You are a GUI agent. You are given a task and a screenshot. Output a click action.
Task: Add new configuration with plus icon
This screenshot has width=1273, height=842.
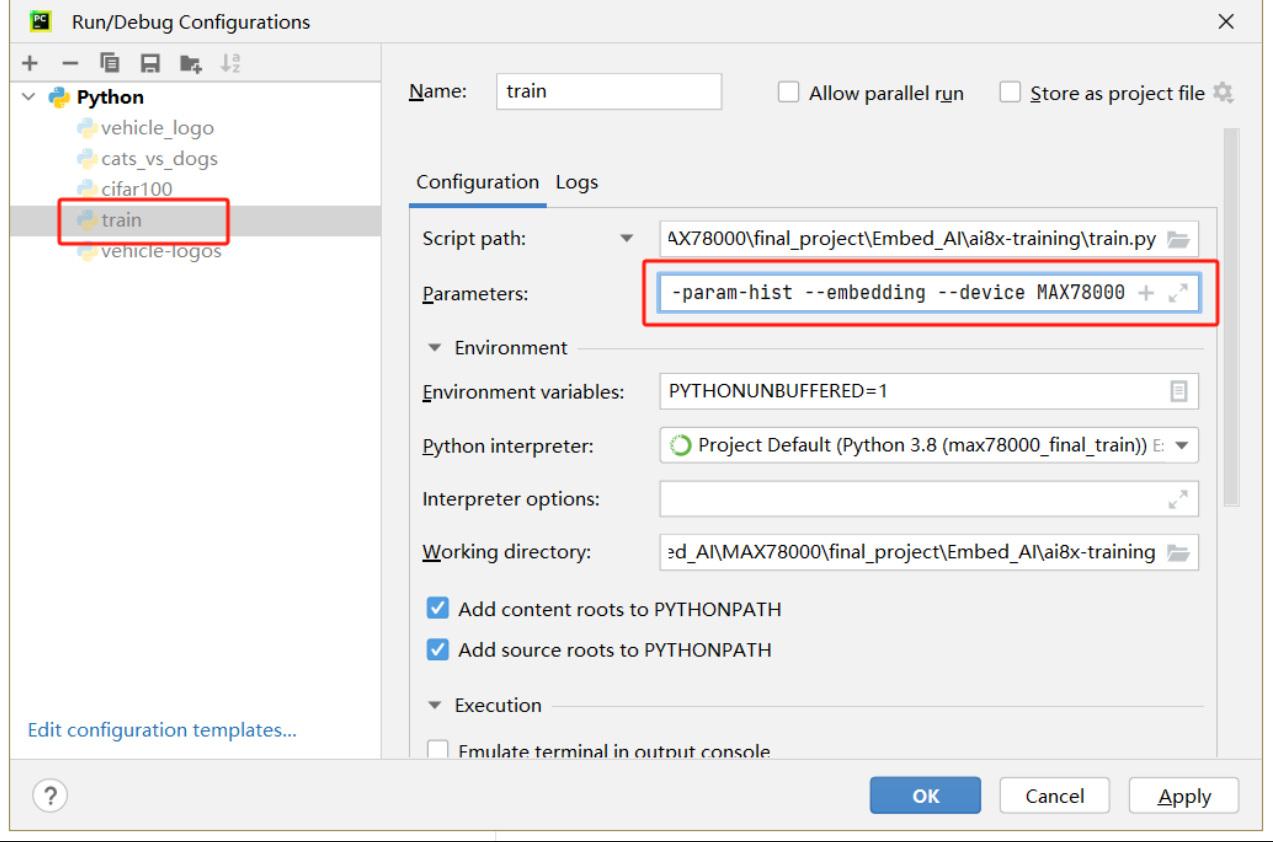pyautogui.click(x=30, y=64)
